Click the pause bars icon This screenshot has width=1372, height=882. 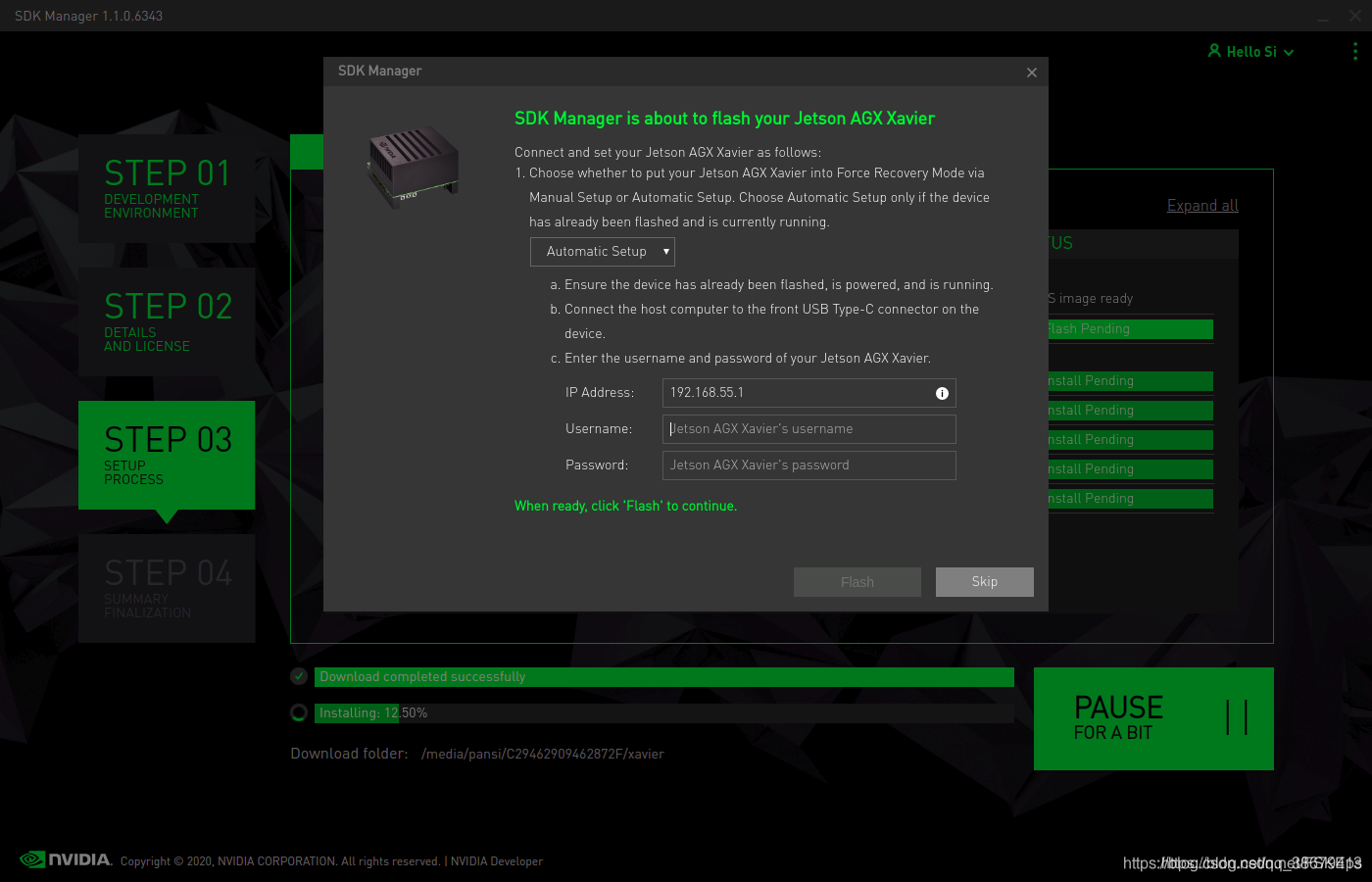pyautogui.click(x=1237, y=717)
